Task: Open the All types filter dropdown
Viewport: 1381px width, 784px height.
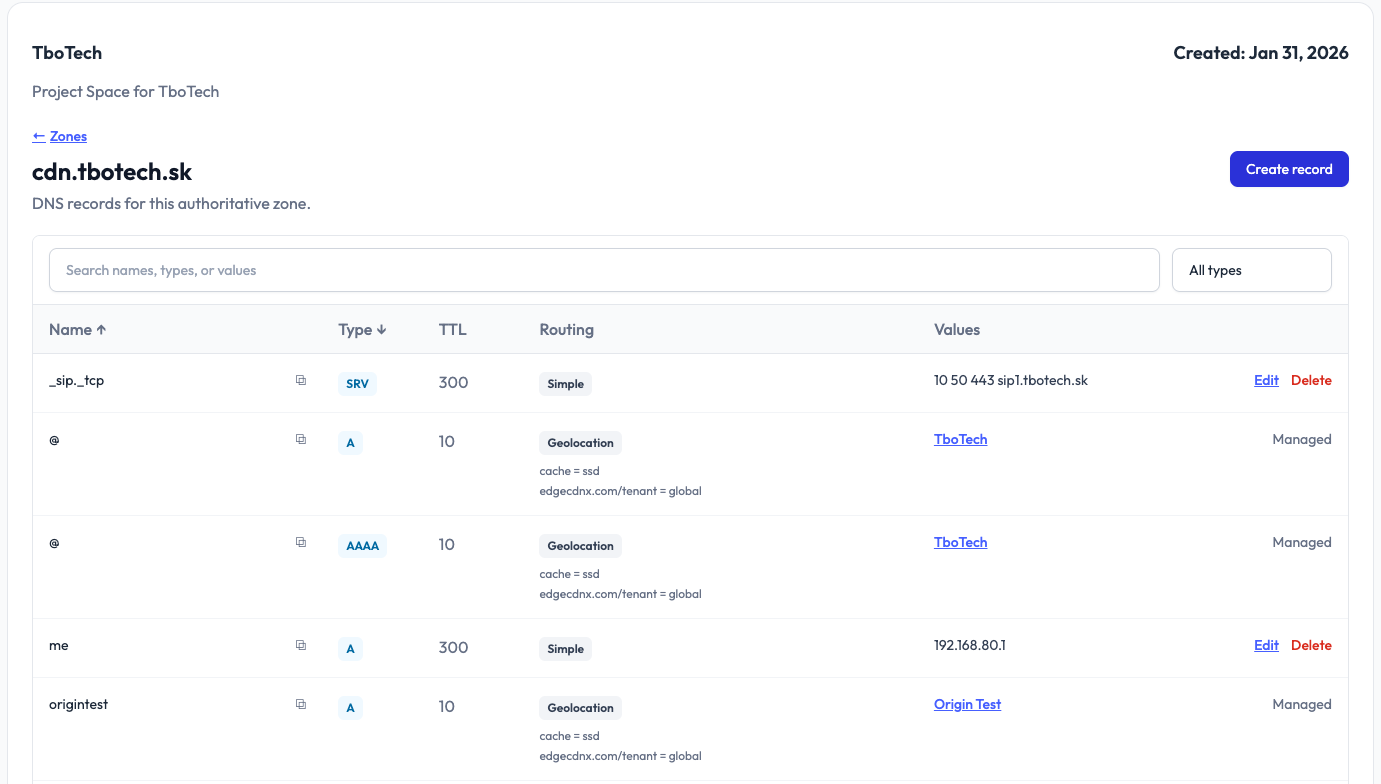Action: tap(1251, 270)
